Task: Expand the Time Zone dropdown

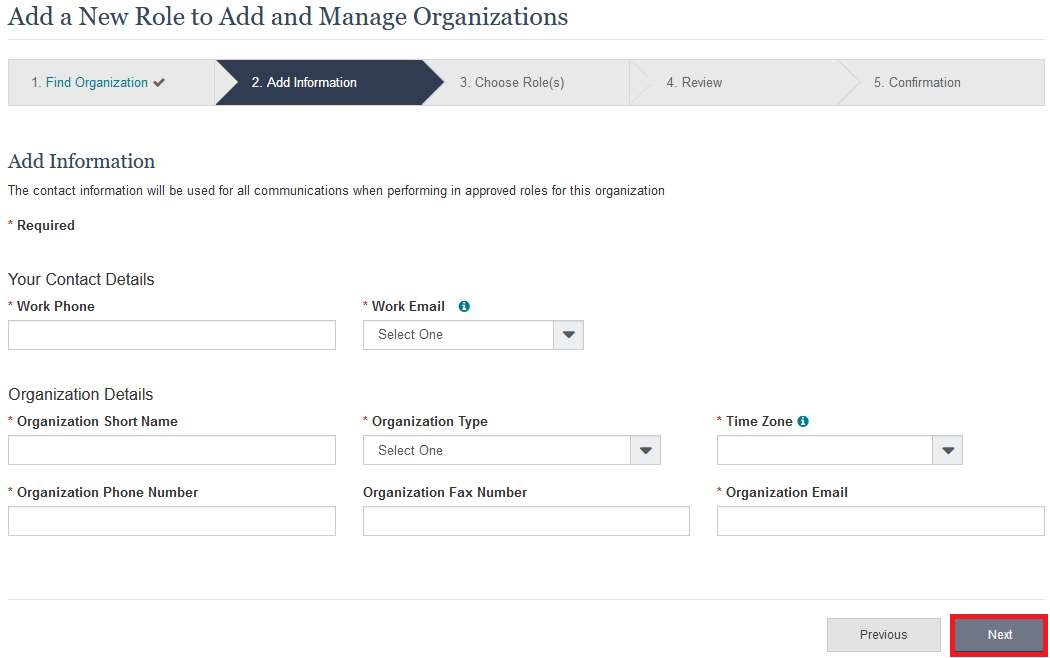Action: (x=947, y=451)
